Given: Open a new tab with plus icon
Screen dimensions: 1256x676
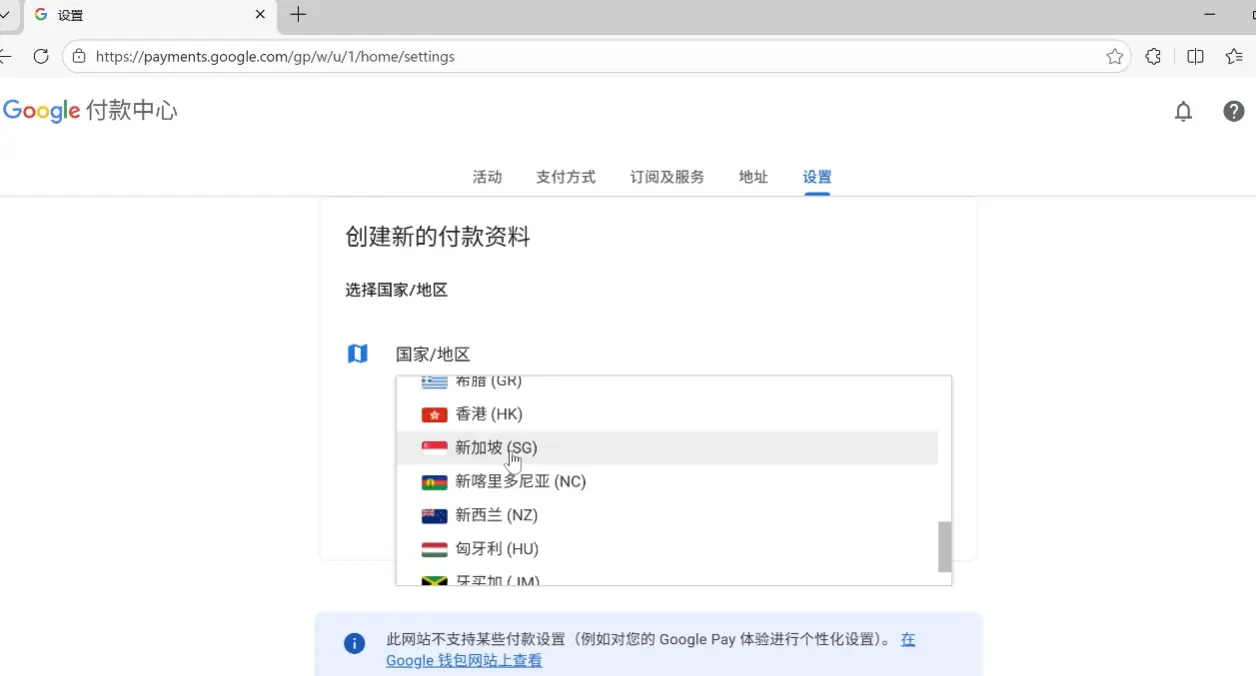Looking at the screenshot, I should click(x=298, y=14).
